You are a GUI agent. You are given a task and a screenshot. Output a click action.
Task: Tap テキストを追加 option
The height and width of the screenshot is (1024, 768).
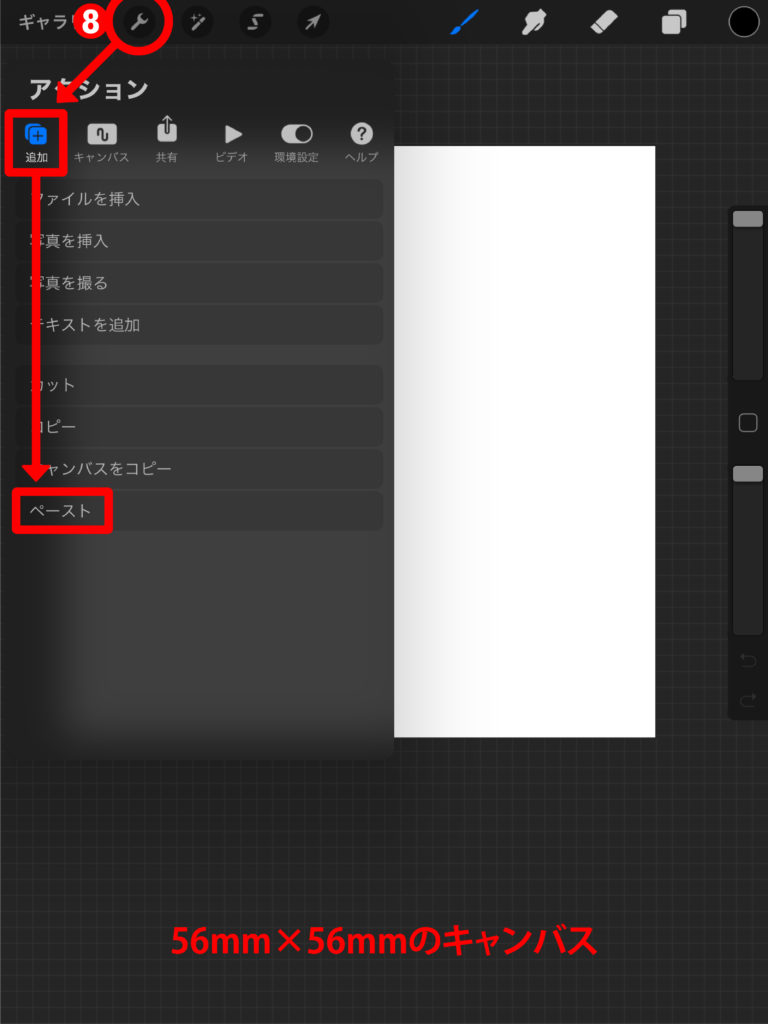coord(199,325)
